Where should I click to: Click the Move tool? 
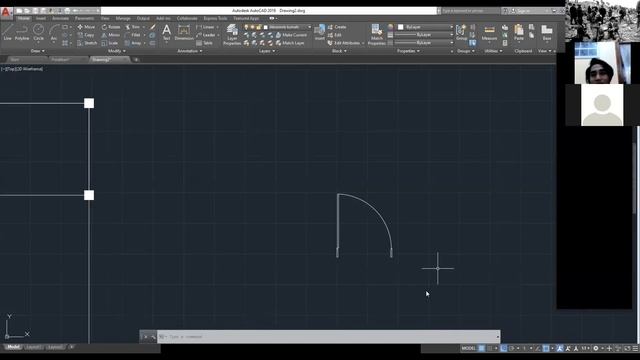tap(86, 27)
